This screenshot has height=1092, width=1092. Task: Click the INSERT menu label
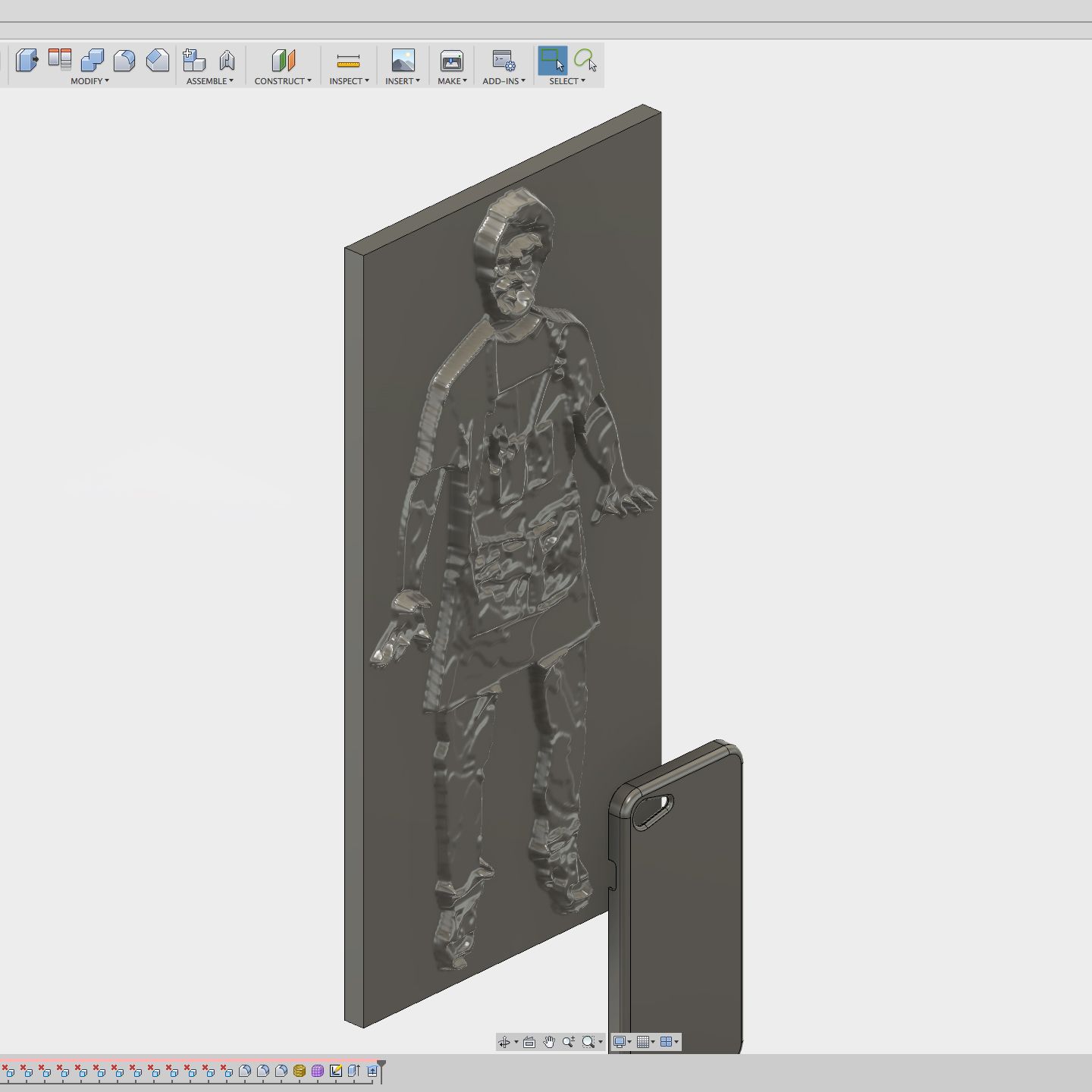(402, 81)
